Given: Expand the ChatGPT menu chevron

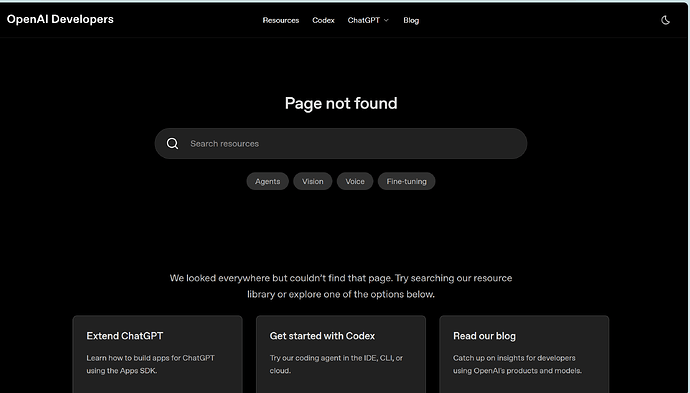Looking at the screenshot, I should click(x=386, y=20).
